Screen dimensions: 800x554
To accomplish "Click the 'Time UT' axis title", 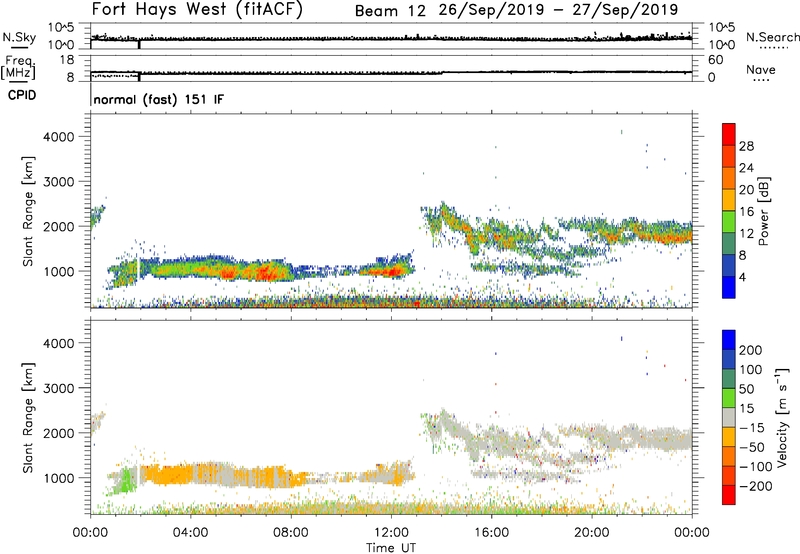I will coord(391,548).
